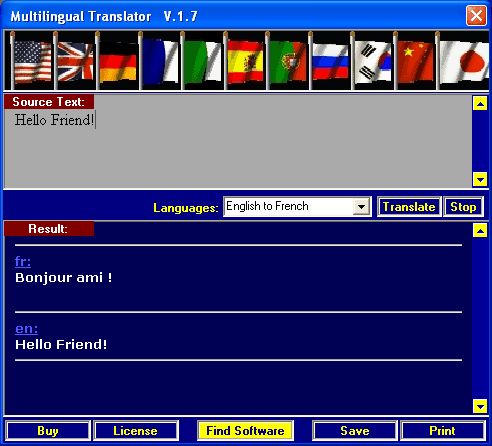Choose the Spanish flag

[245, 61]
